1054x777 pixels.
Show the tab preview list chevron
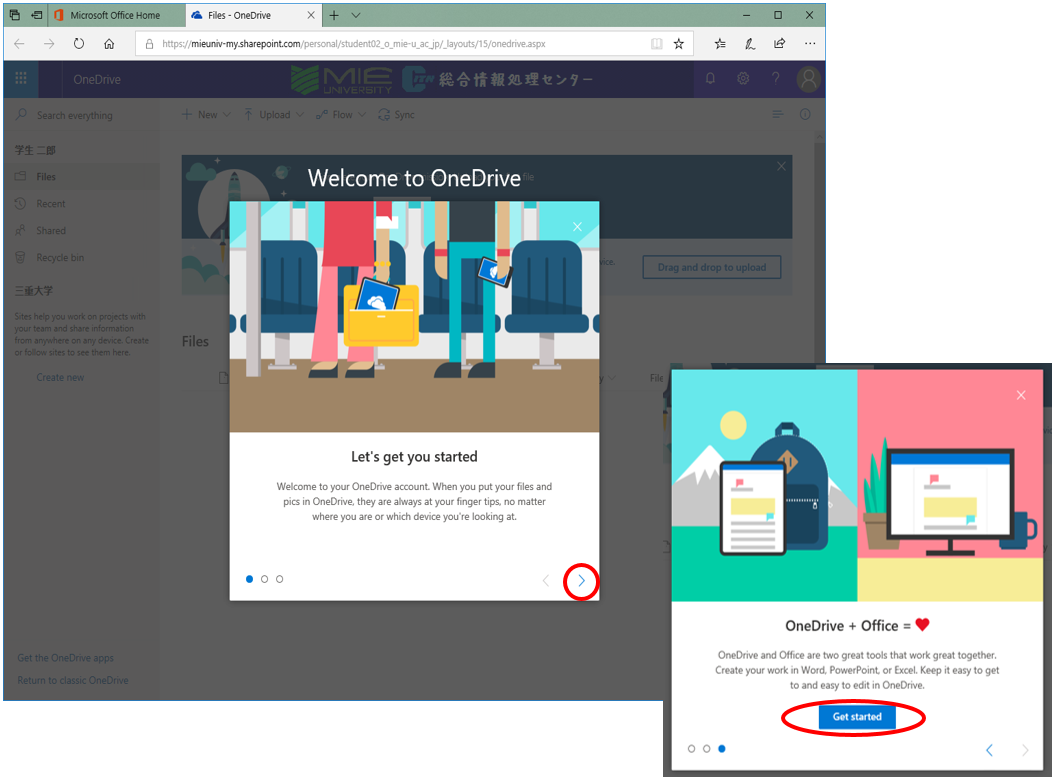tap(356, 15)
